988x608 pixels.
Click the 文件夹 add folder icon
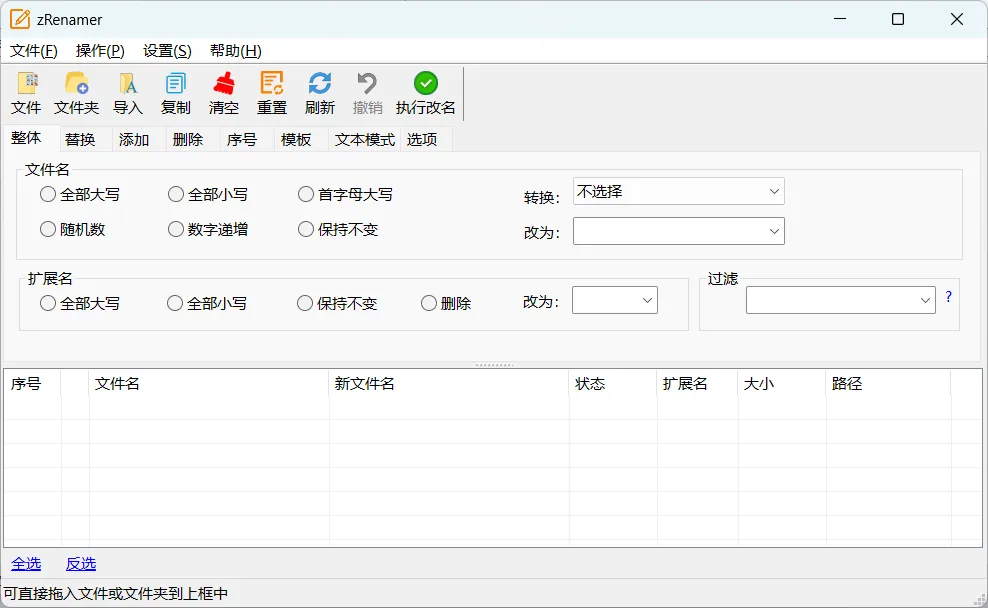[76, 93]
